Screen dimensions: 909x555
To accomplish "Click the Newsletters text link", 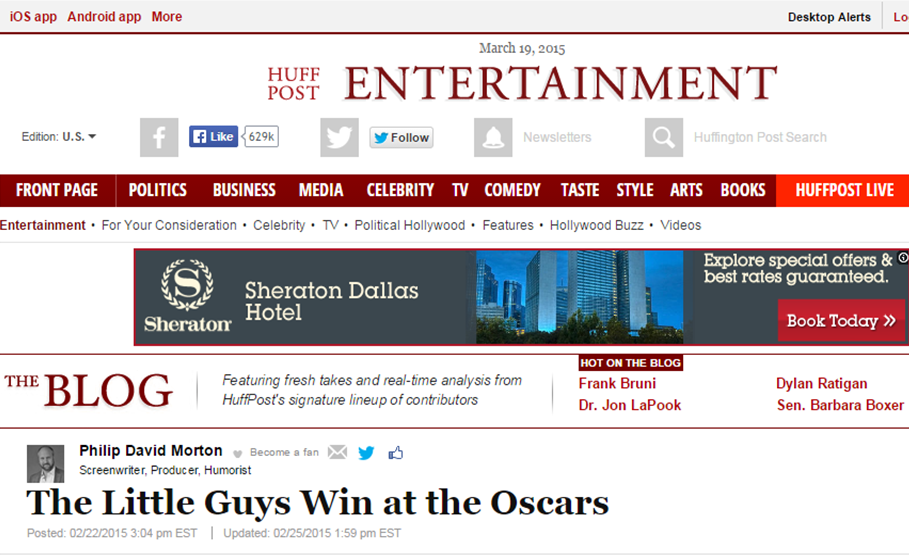I will point(557,137).
